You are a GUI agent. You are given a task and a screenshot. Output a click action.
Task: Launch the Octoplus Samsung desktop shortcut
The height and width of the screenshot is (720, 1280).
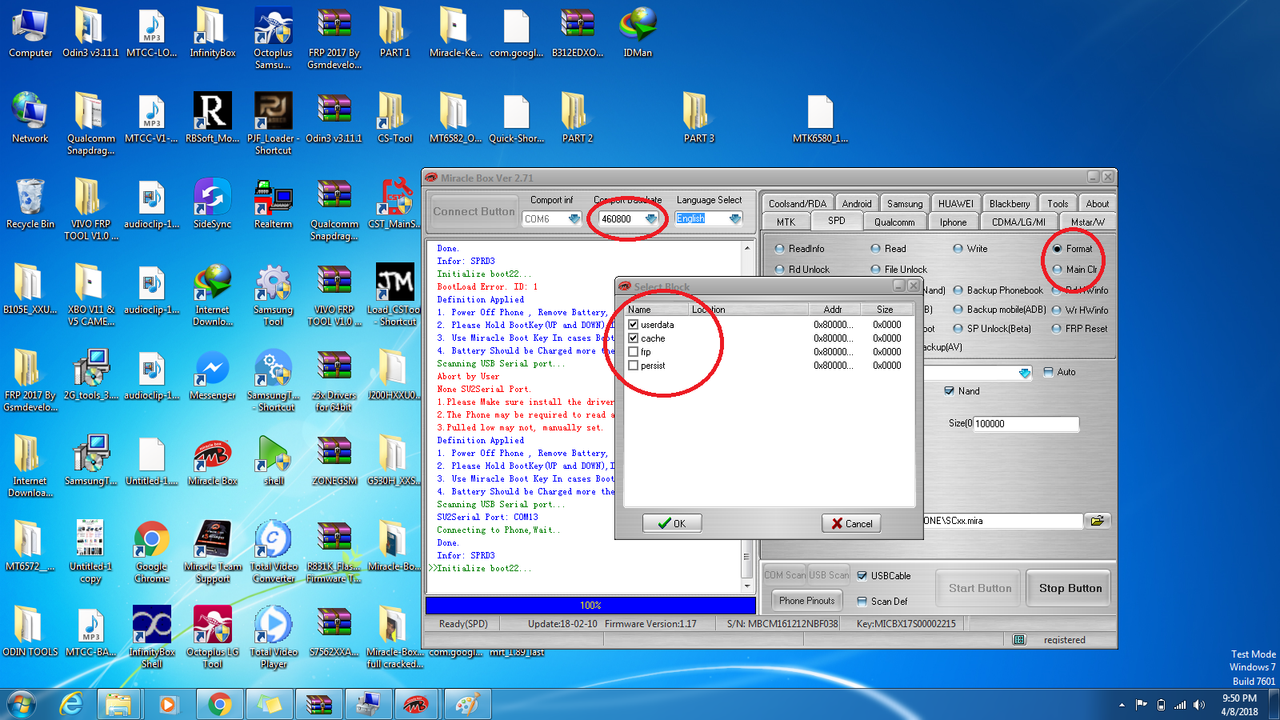273,38
